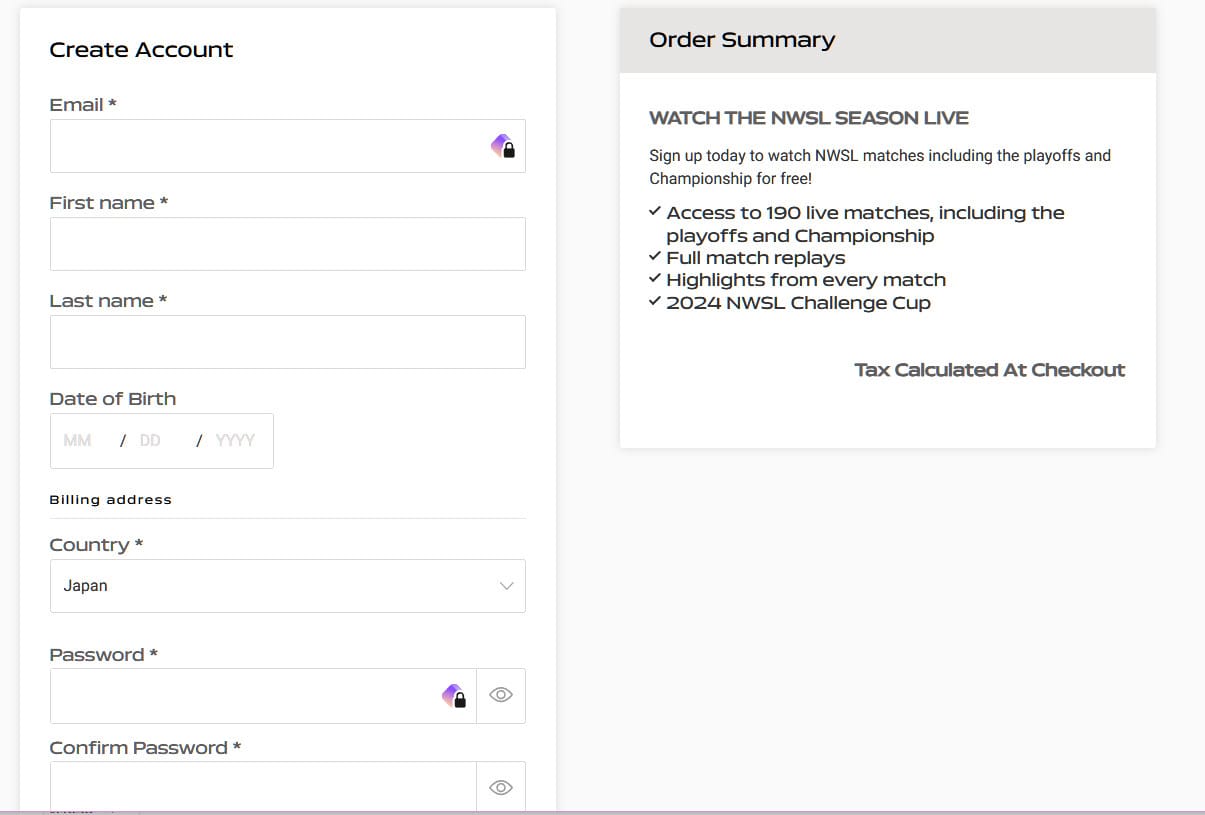Click the Access to 190 live matches line
The height and width of the screenshot is (815, 1205).
865,224
